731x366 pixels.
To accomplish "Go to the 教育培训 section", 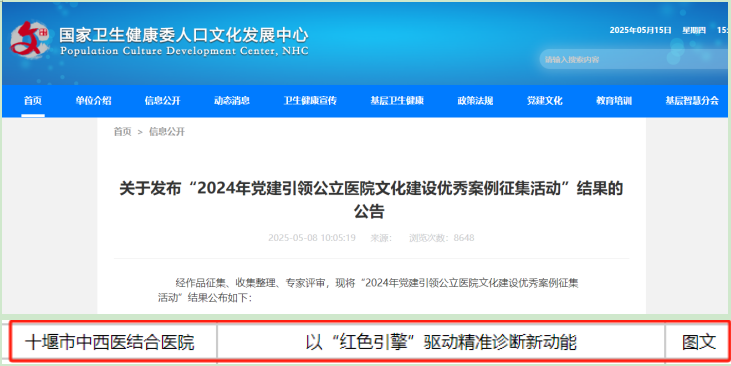I will point(614,101).
